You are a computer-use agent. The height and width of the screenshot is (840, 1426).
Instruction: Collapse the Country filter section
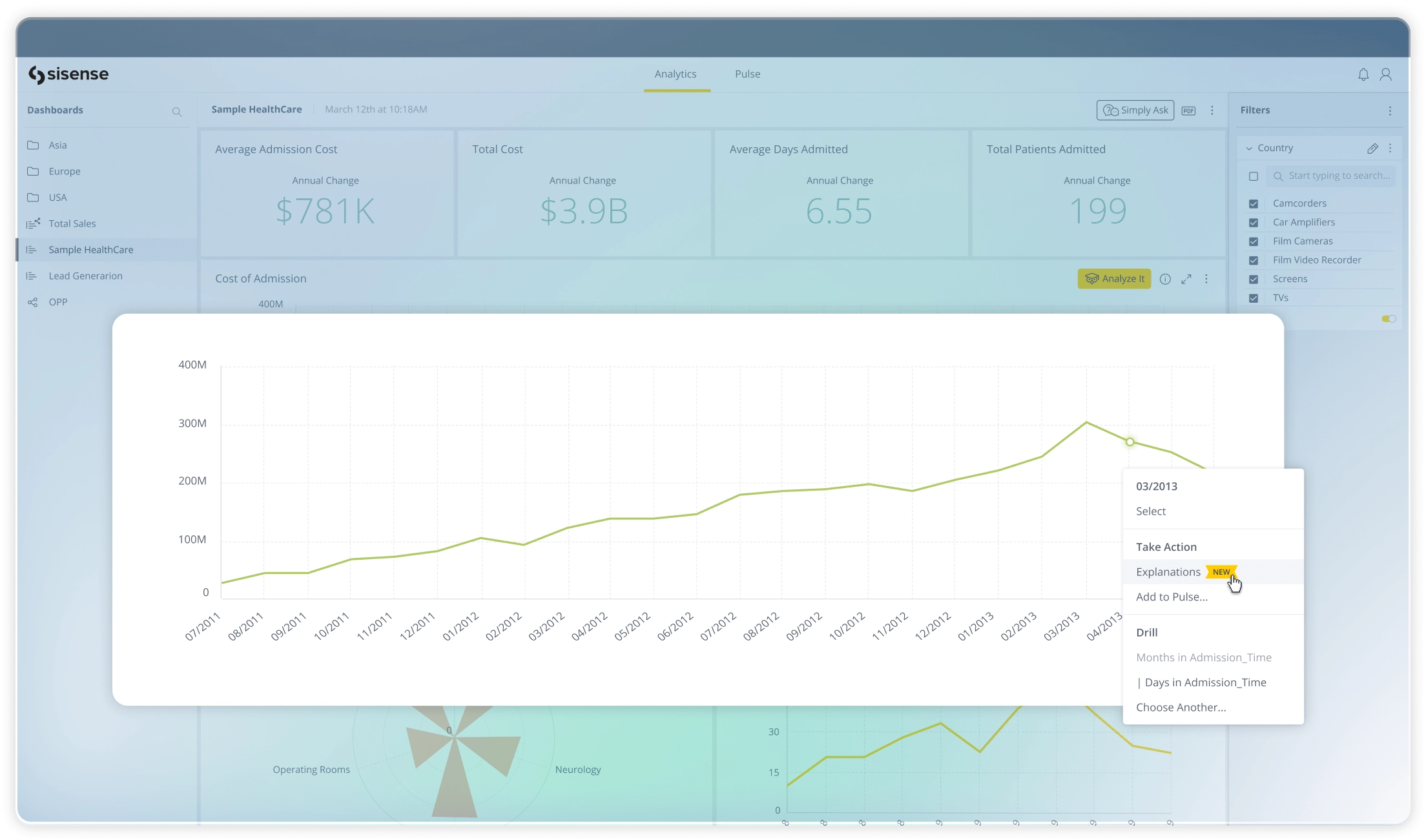(1250, 147)
